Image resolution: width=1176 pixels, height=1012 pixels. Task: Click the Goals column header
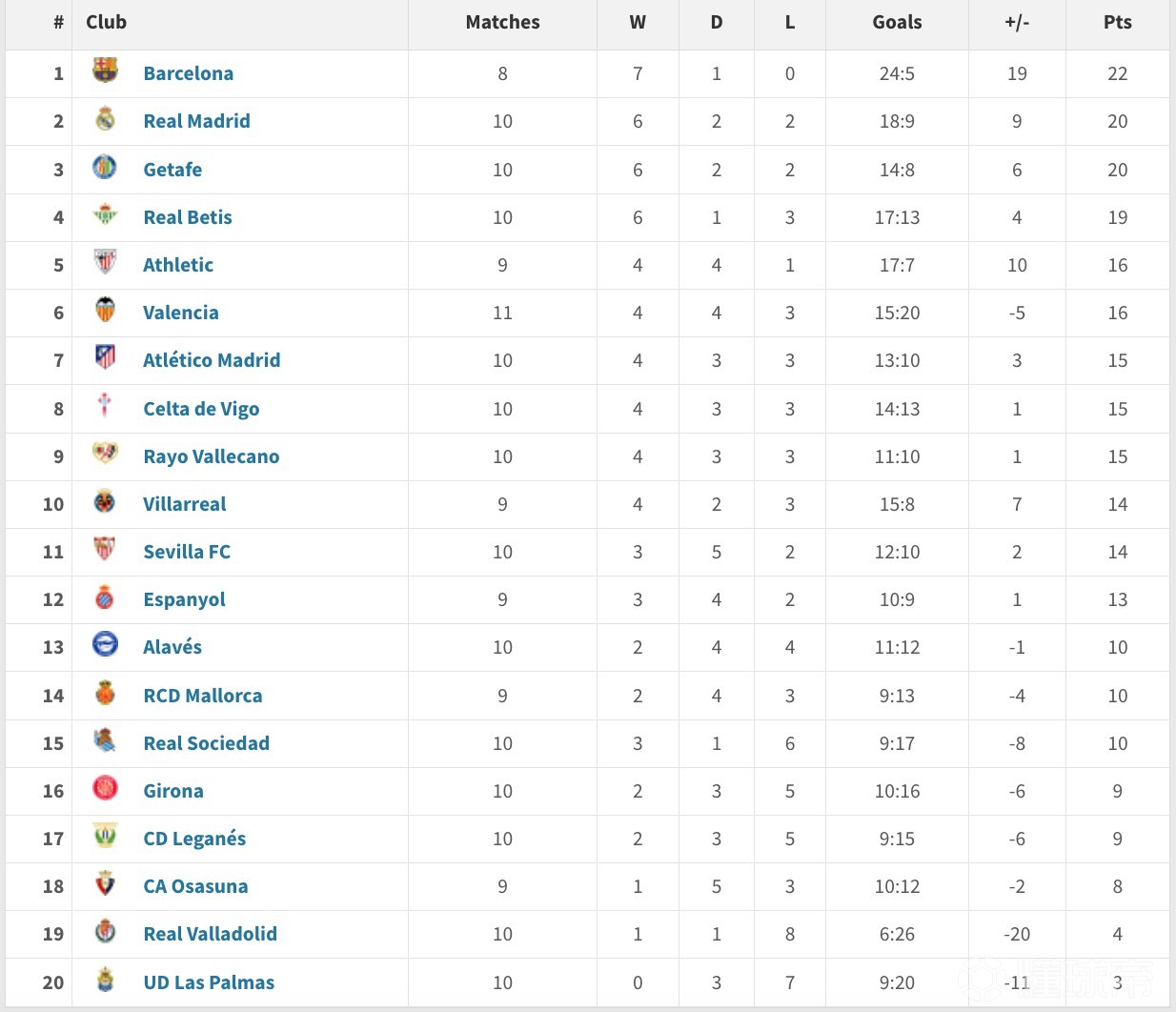[x=897, y=22]
